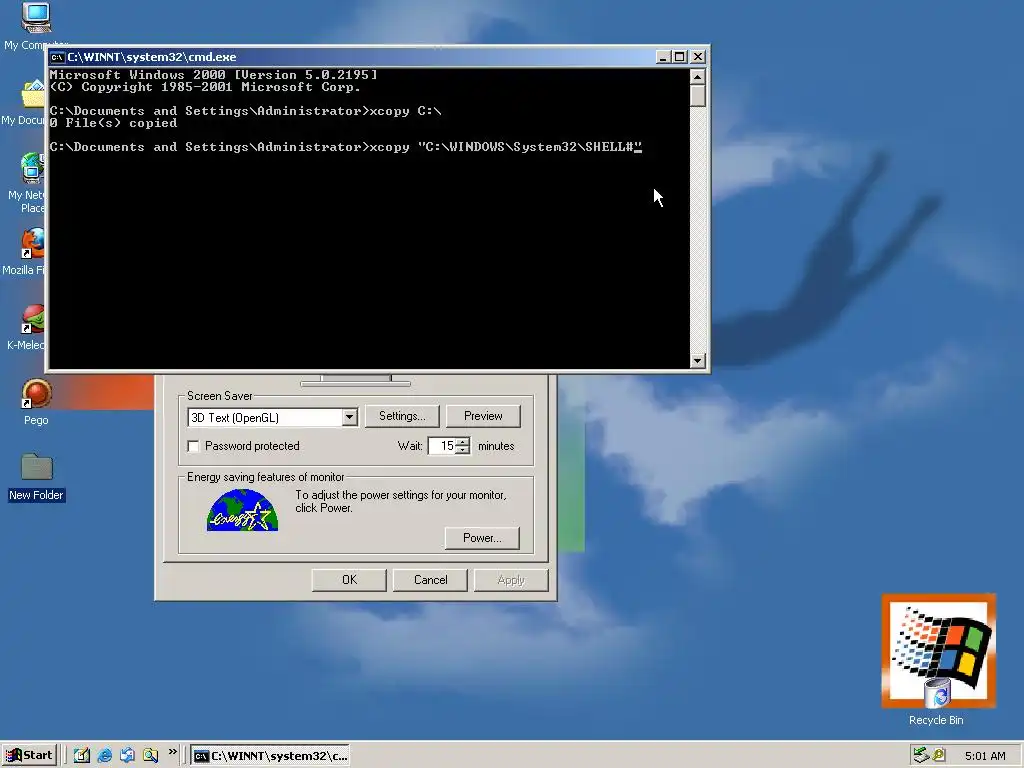Close the cmd.exe window

[698, 57]
